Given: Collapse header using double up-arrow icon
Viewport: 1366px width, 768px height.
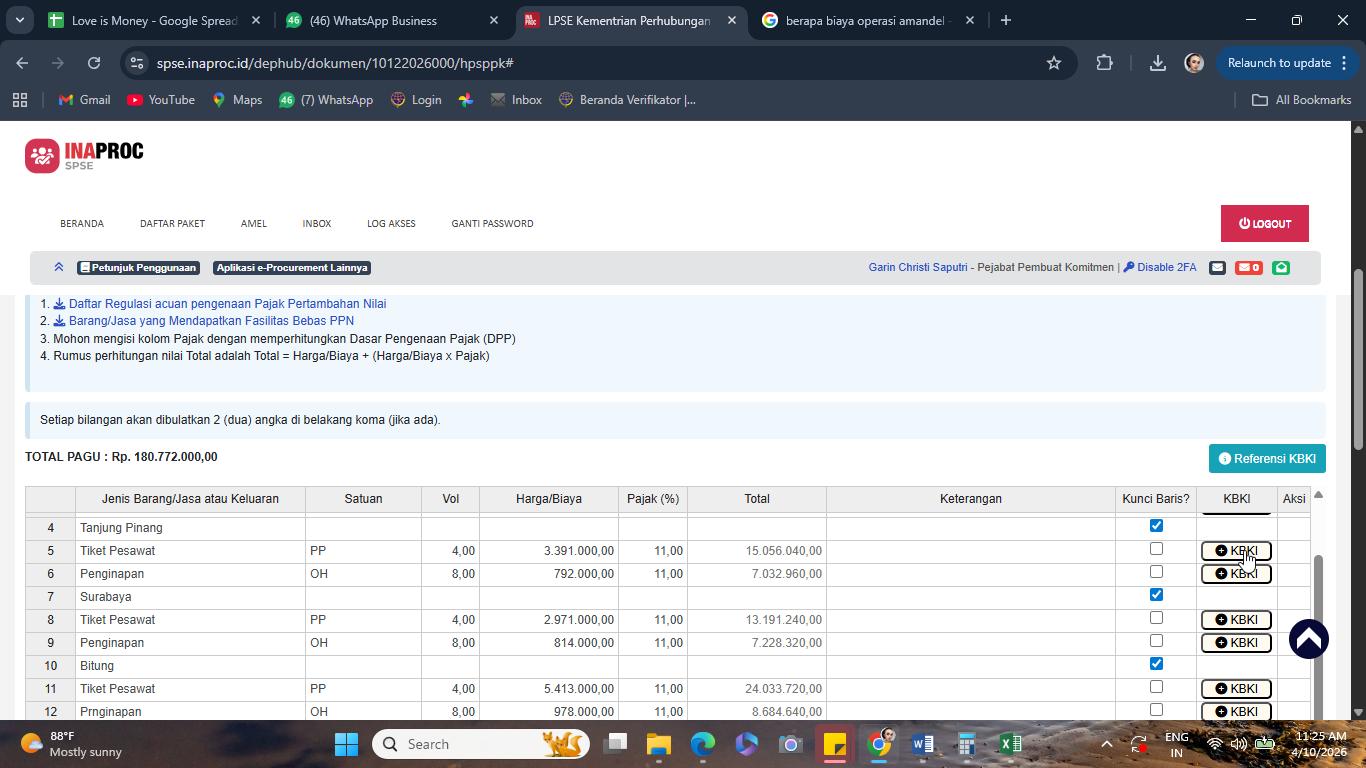Looking at the screenshot, I should (x=59, y=267).
